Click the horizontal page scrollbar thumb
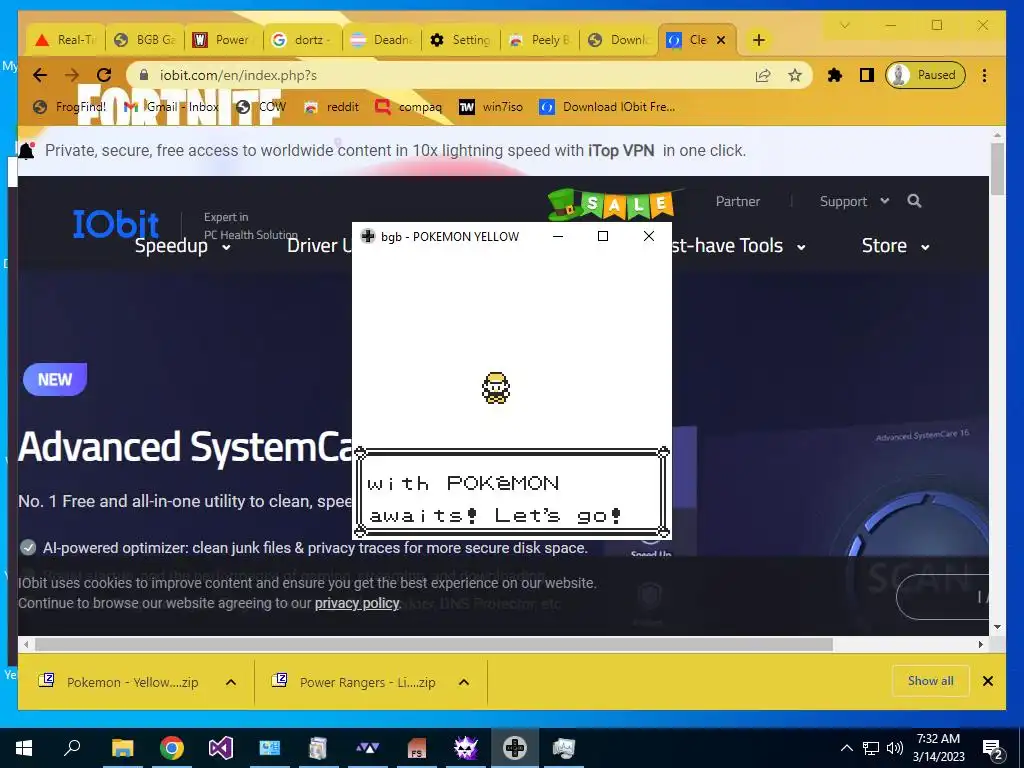 [x=434, y=645]
